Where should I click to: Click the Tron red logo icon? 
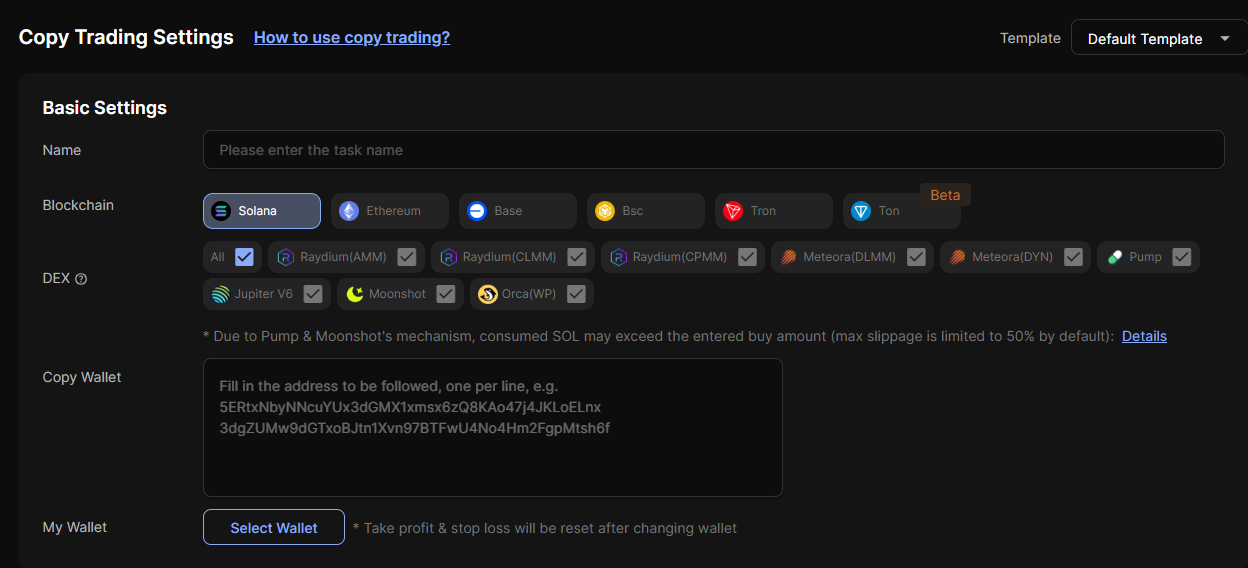(x=733, y=211)
